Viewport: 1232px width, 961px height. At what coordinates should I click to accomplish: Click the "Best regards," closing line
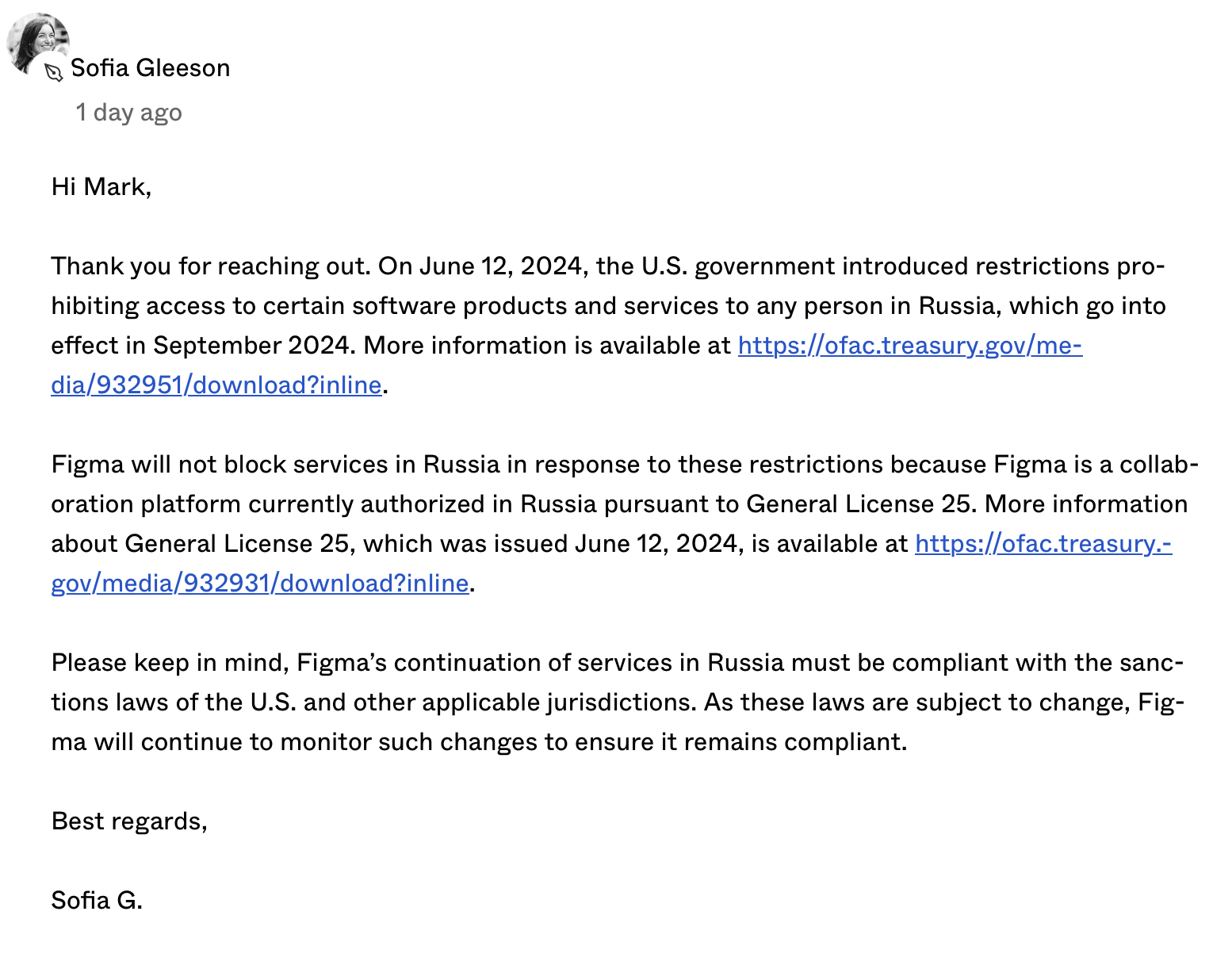tap(129, 821)
